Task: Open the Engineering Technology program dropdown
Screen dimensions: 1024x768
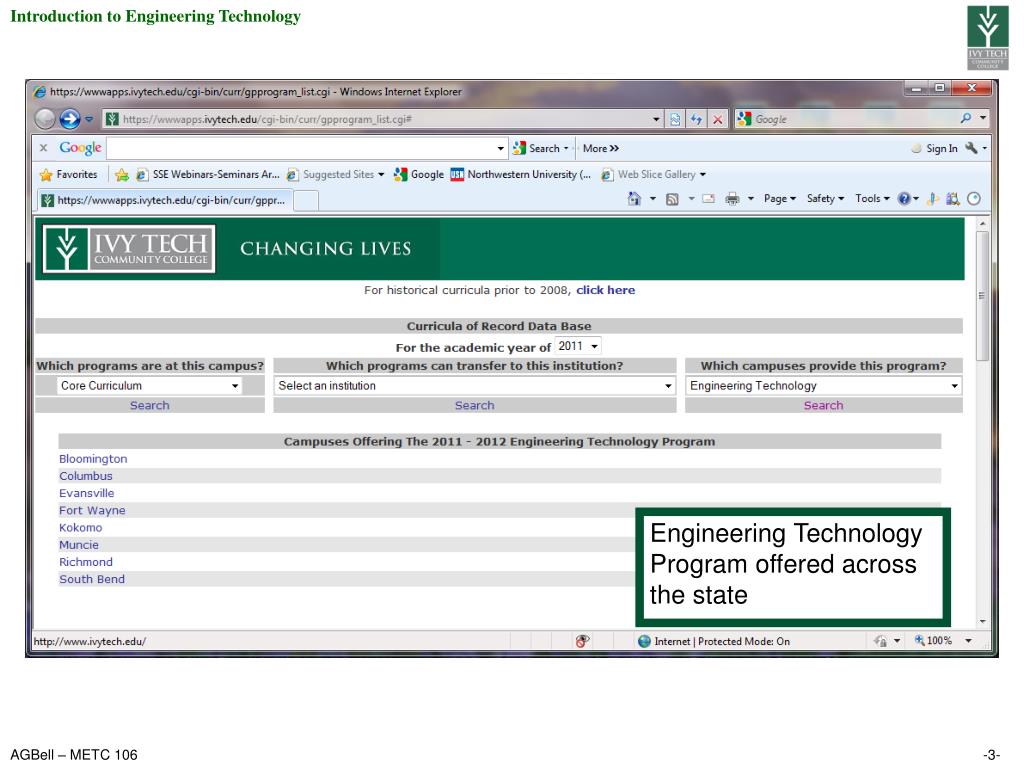Action: (x=824, y=386)
